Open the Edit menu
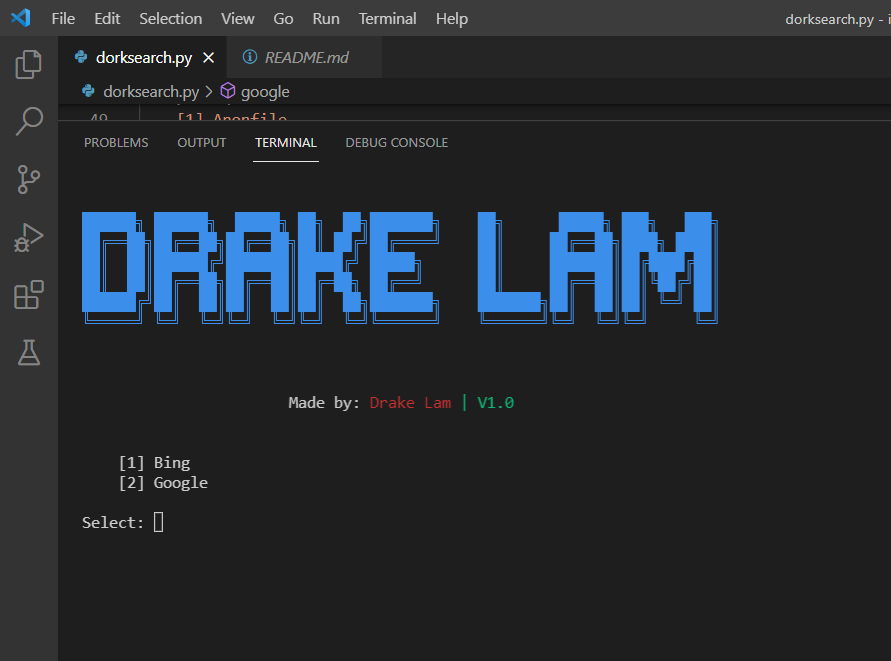Screen dimensions: 891x661 [107, 19]
